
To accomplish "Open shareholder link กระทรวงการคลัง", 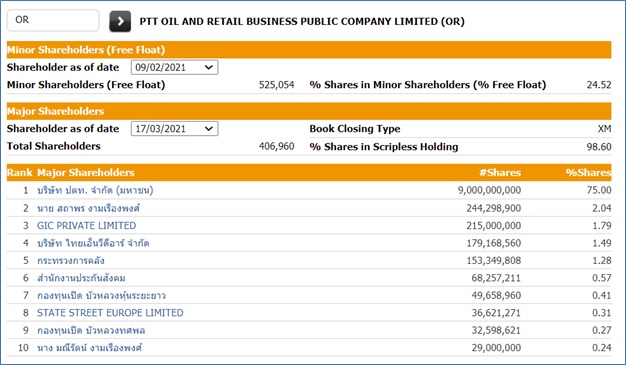I will coord(71,260).
